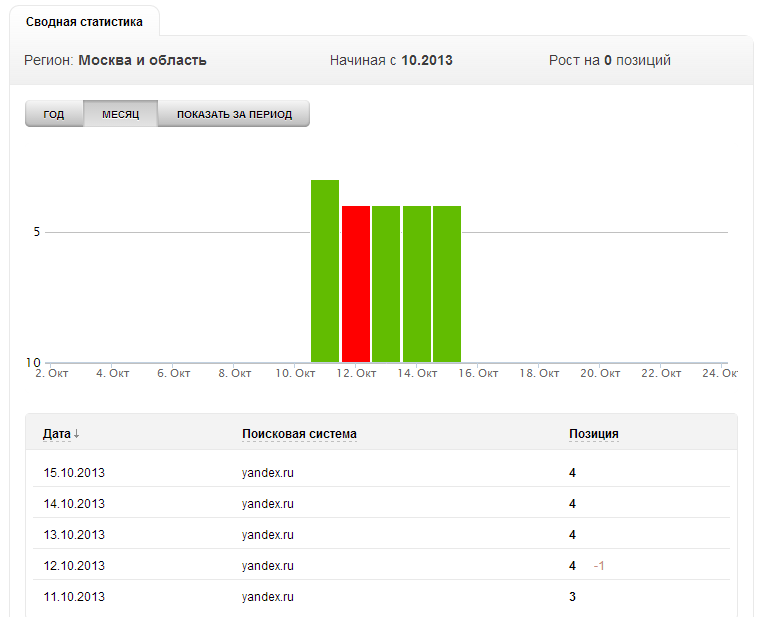The height and width of the screenshot is (617, 762).
Task: Switch chart to ГОД view
Action: point(54,114)
